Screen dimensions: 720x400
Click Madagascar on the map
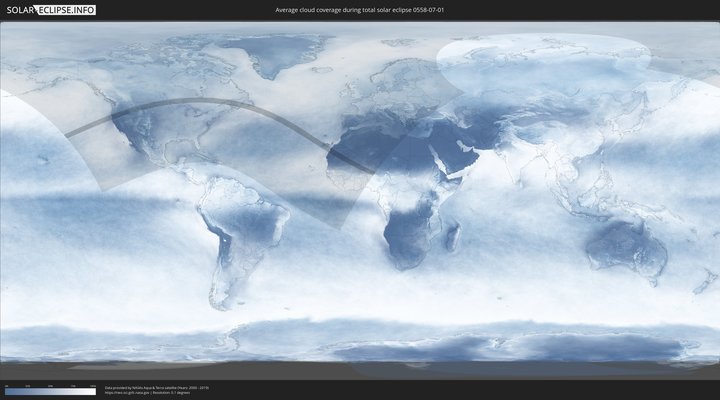click(x=453, y=237)
